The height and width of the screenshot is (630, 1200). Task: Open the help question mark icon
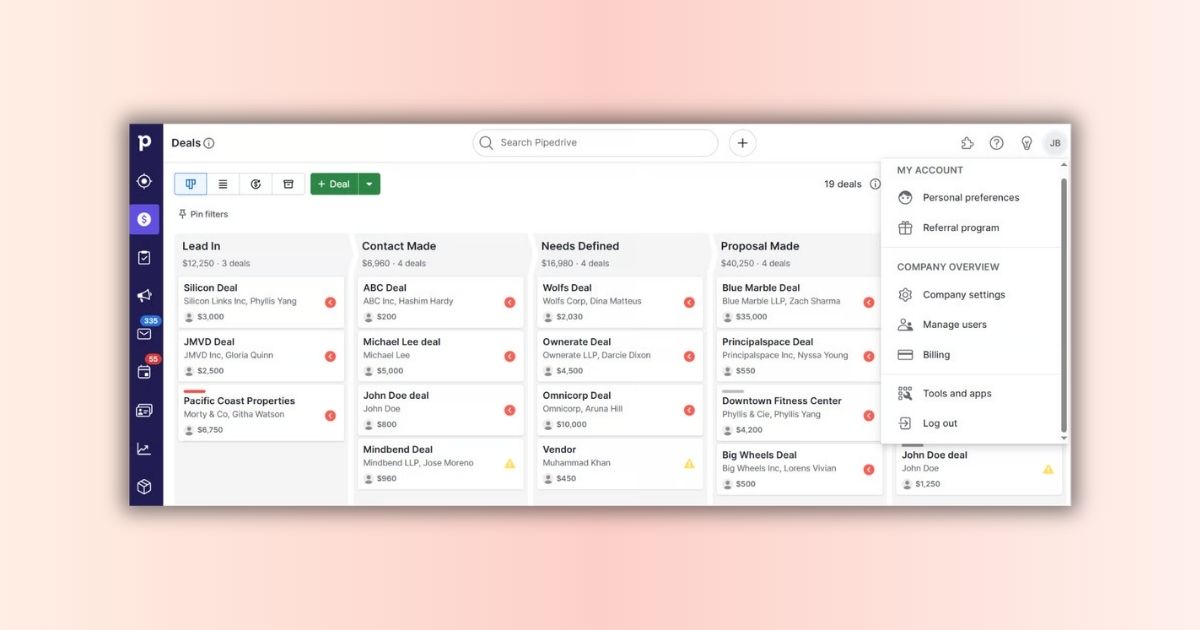point(997,143)
